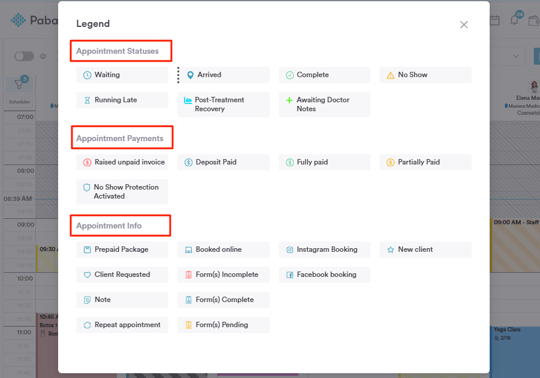Click the Client Requested label
Screen dimensions: 540x378
click(122, 274)
